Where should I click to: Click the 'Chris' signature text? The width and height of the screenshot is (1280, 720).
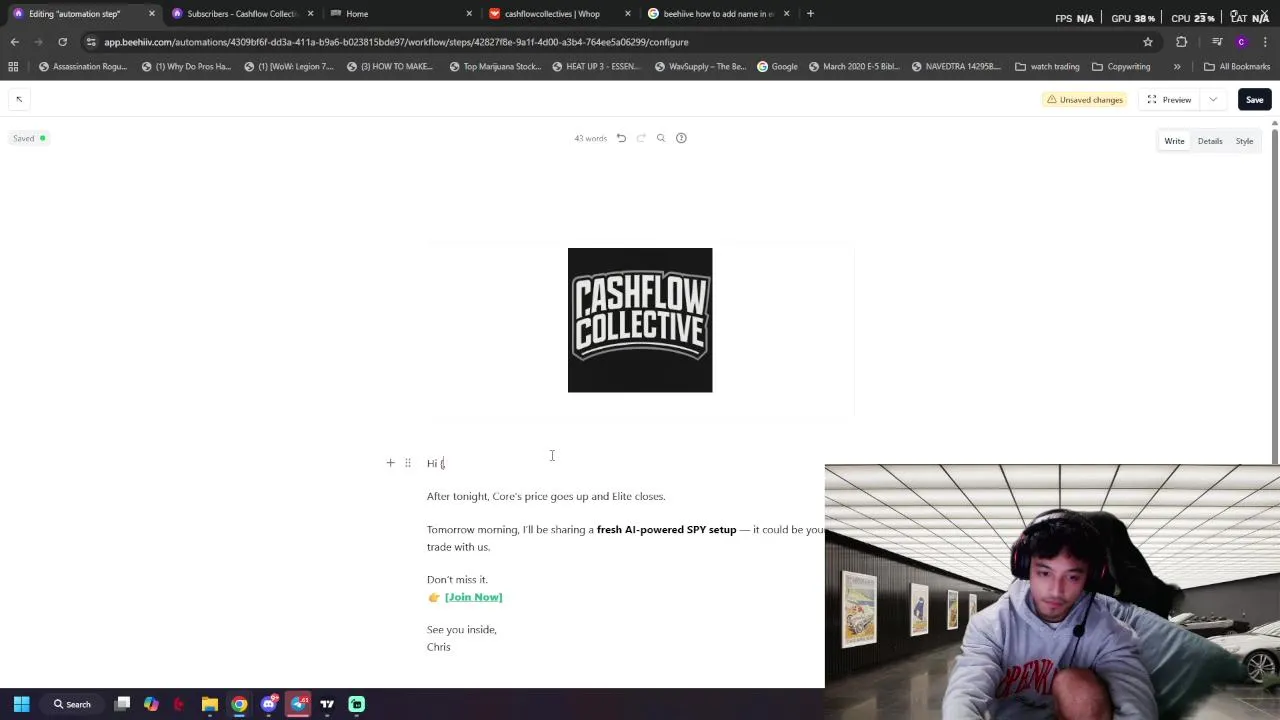pos(439,647)
